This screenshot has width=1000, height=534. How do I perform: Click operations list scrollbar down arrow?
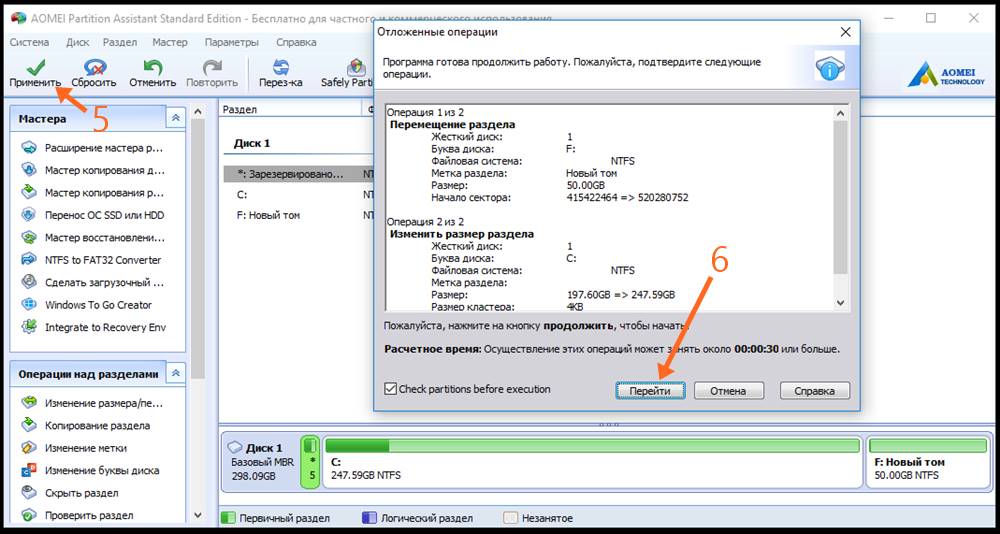tap(840, 303)
